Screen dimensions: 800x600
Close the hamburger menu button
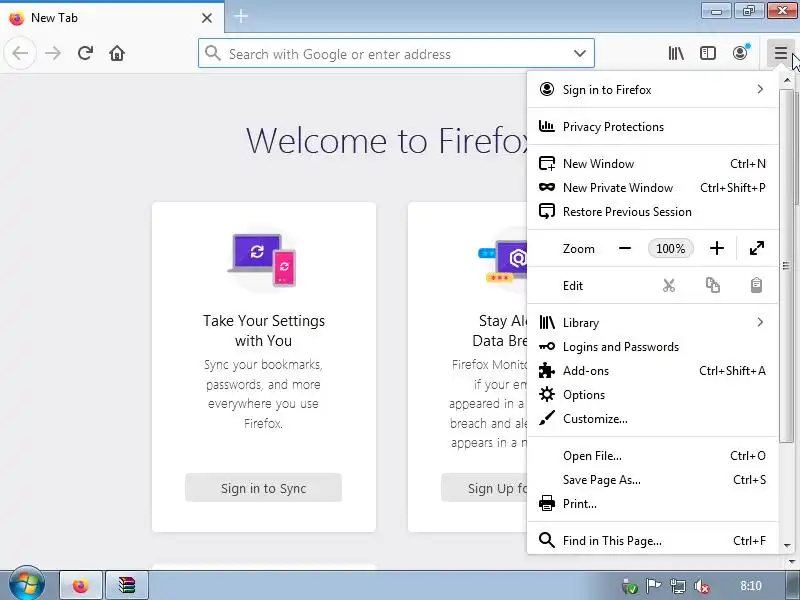coord(780,53)
